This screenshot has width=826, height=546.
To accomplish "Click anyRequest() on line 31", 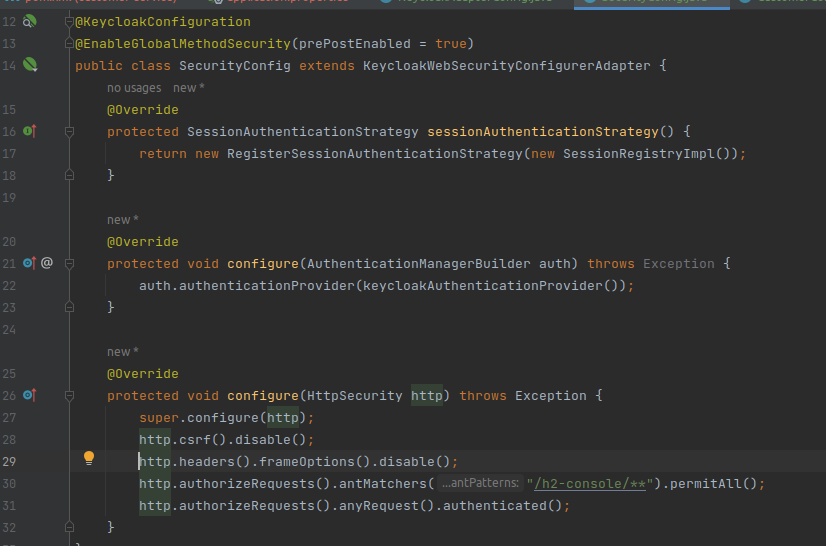I will 387,506.
